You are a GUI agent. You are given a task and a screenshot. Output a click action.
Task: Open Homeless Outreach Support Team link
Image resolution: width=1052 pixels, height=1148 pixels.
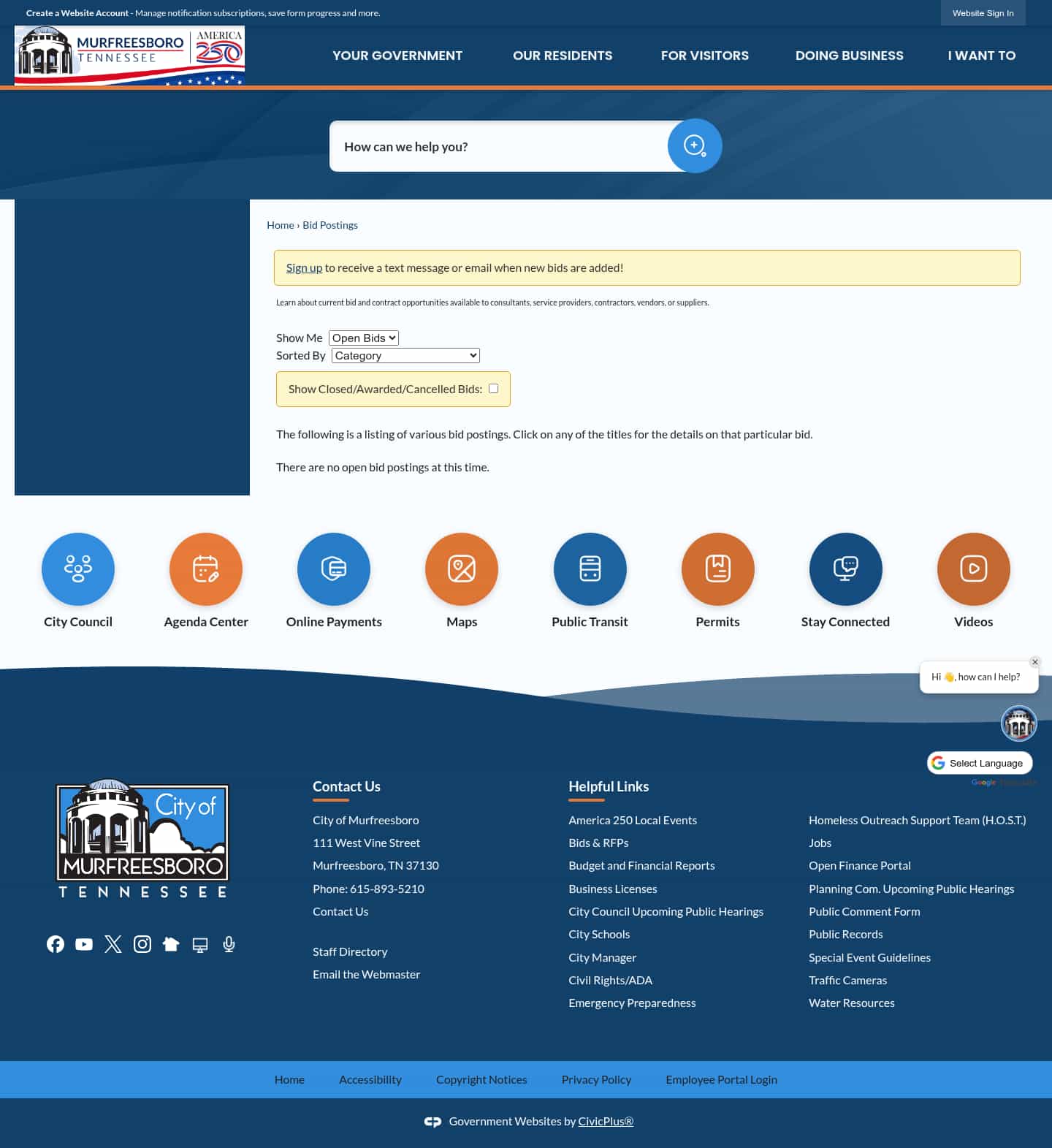pyautogui.click(x=918, y=820)
